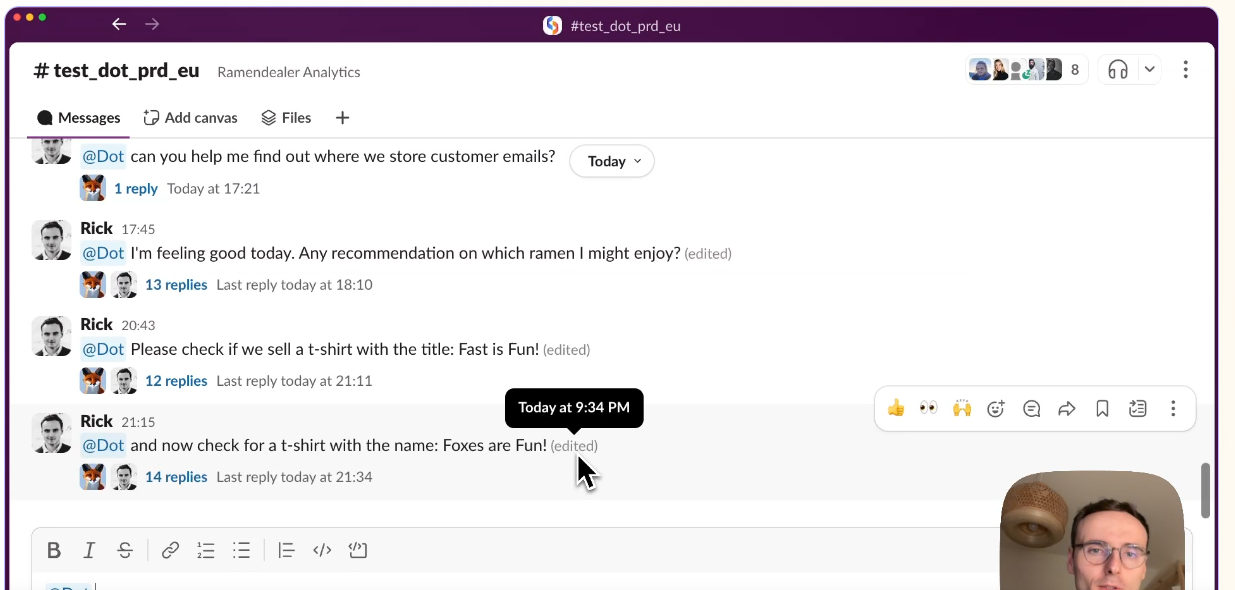Image resolution: width=1235 pixels, height=590 pixels.
Task: Expand the Today date dropdown
Action: (x=612, y=161)
